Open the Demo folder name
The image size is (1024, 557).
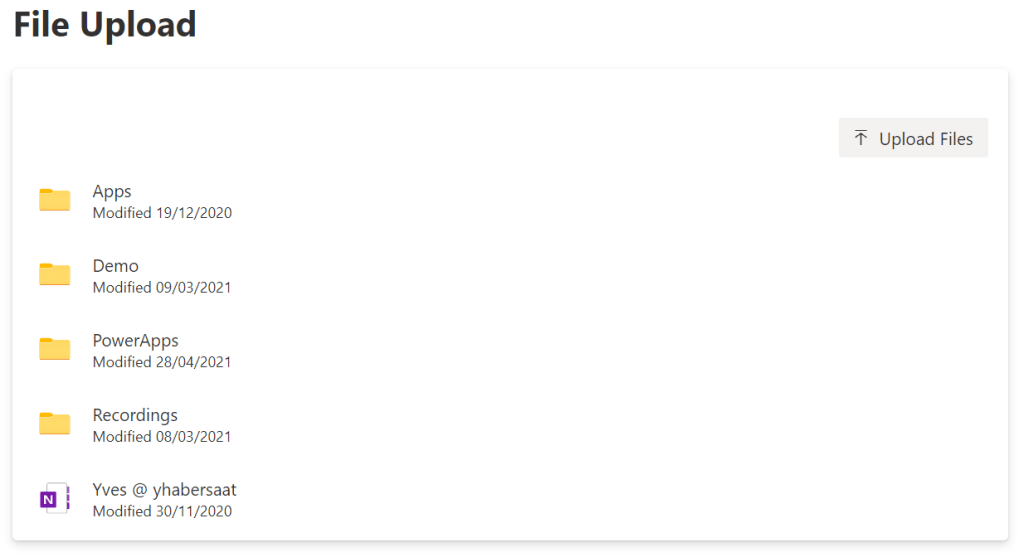115,266
